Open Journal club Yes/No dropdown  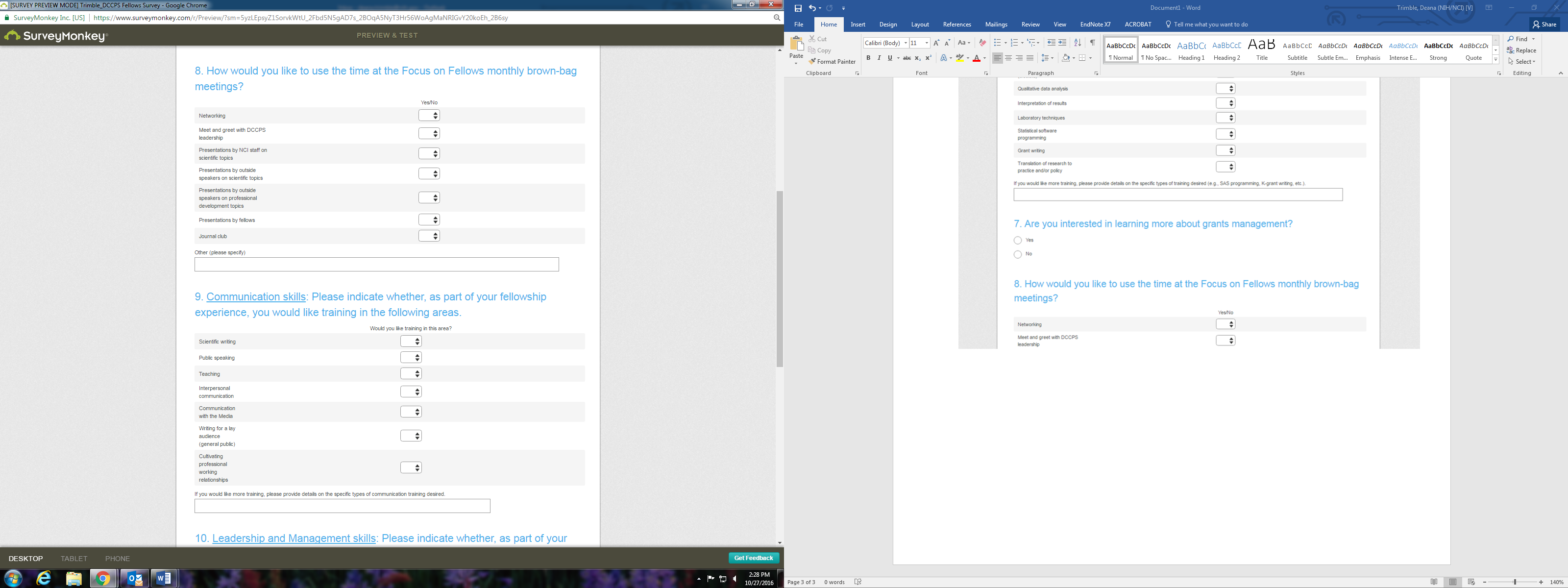tap(429, 236)
